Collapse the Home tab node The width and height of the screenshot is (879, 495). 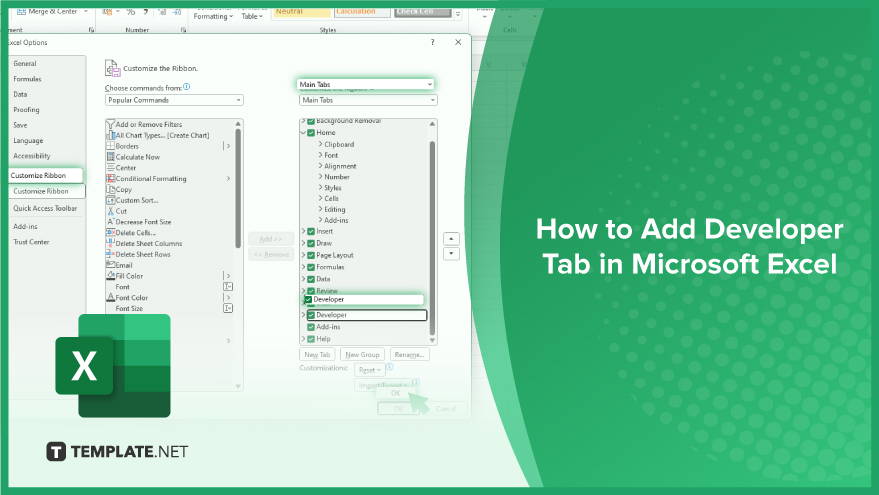(x=303, y=133)
